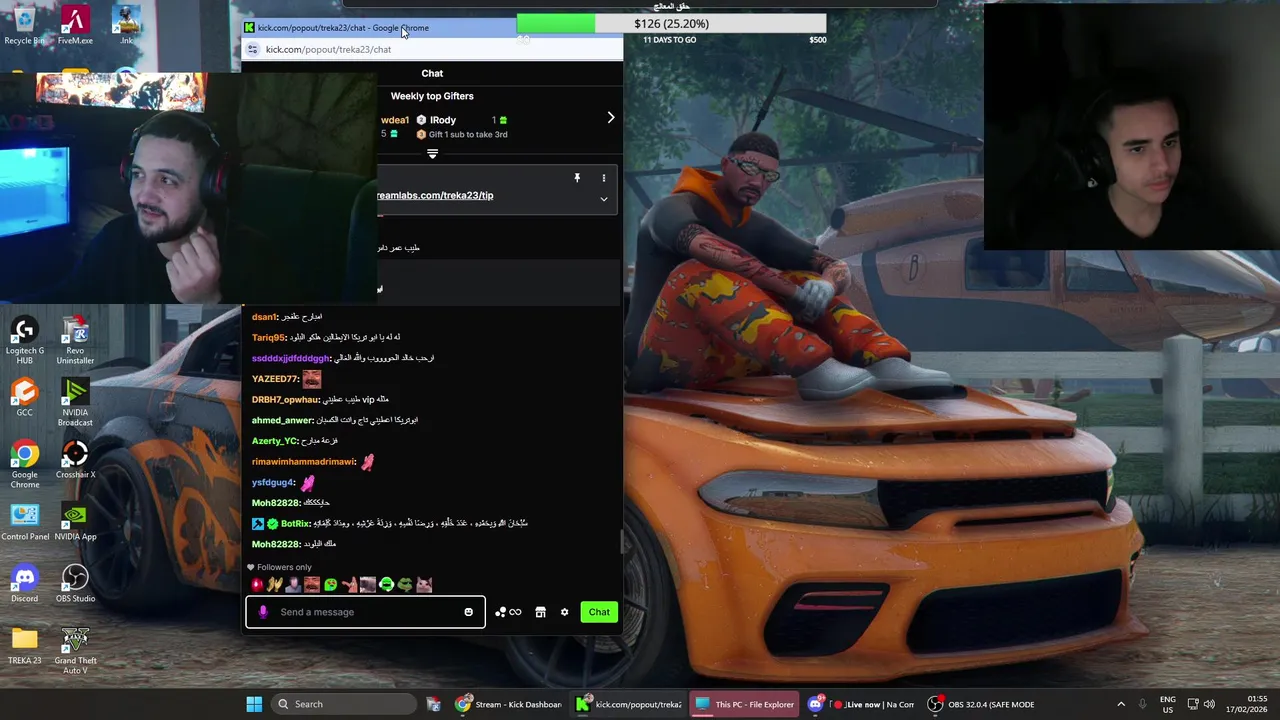Switch to Stream - Kick Dashboard taskbar window
Screen dimensions: 1280x720
[510, 704]
